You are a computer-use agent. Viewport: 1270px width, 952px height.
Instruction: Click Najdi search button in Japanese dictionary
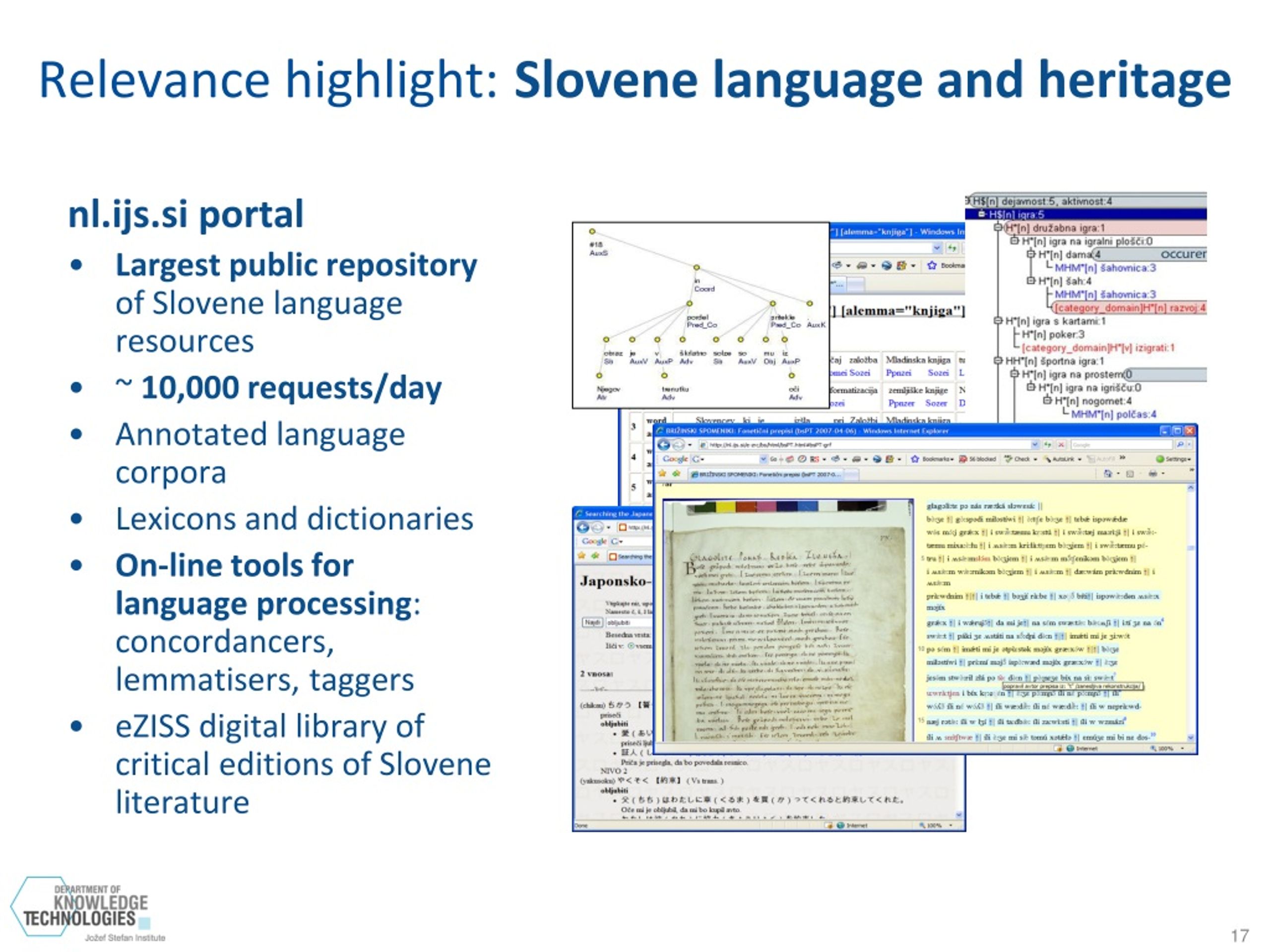[592, 623]
